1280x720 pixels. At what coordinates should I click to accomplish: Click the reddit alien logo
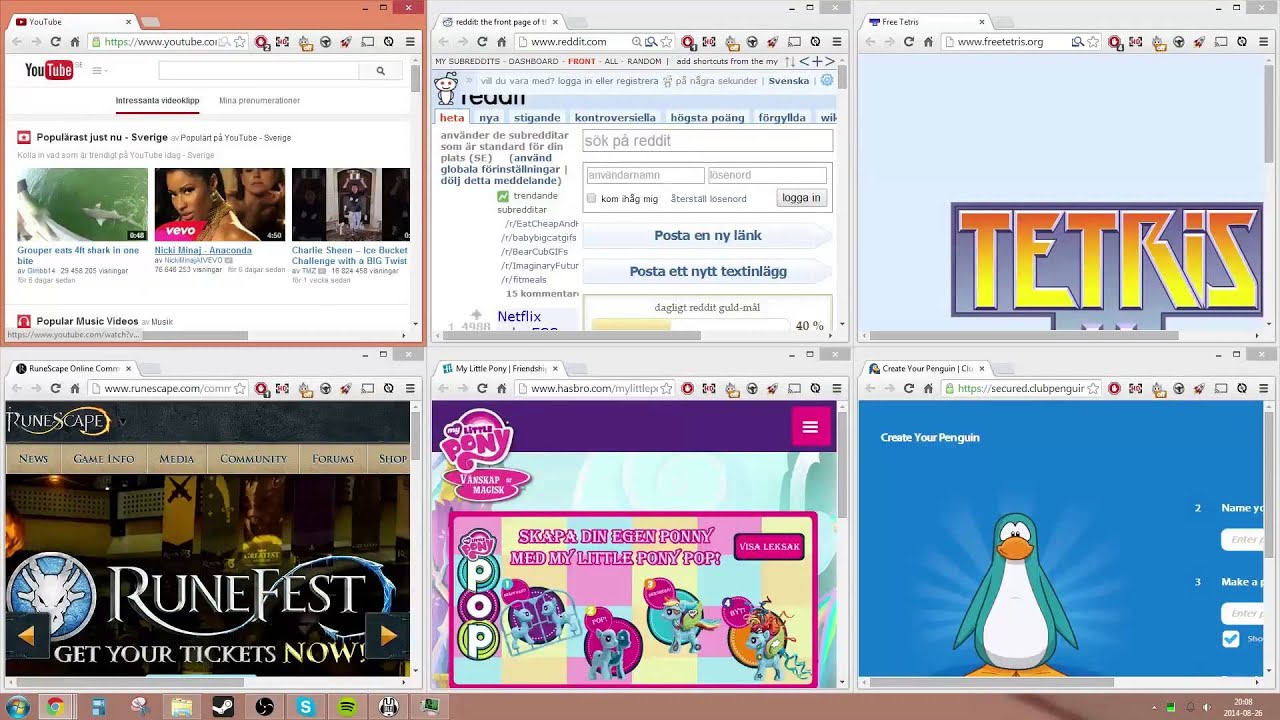tap(446, 90)
